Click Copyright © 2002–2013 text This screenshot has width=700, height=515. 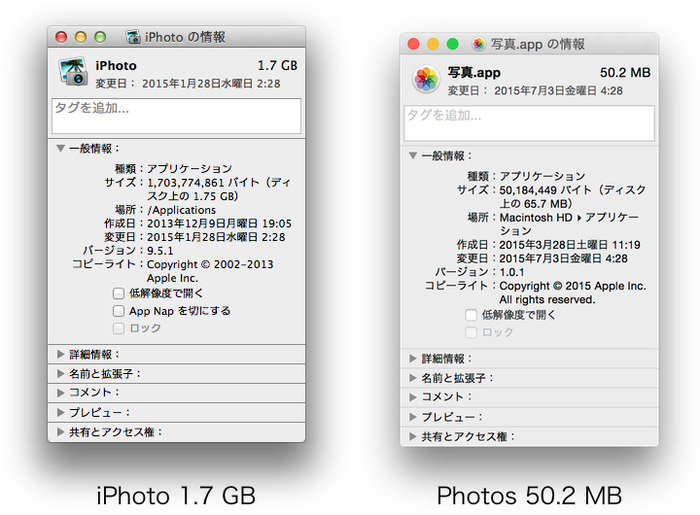pos(210,271)
